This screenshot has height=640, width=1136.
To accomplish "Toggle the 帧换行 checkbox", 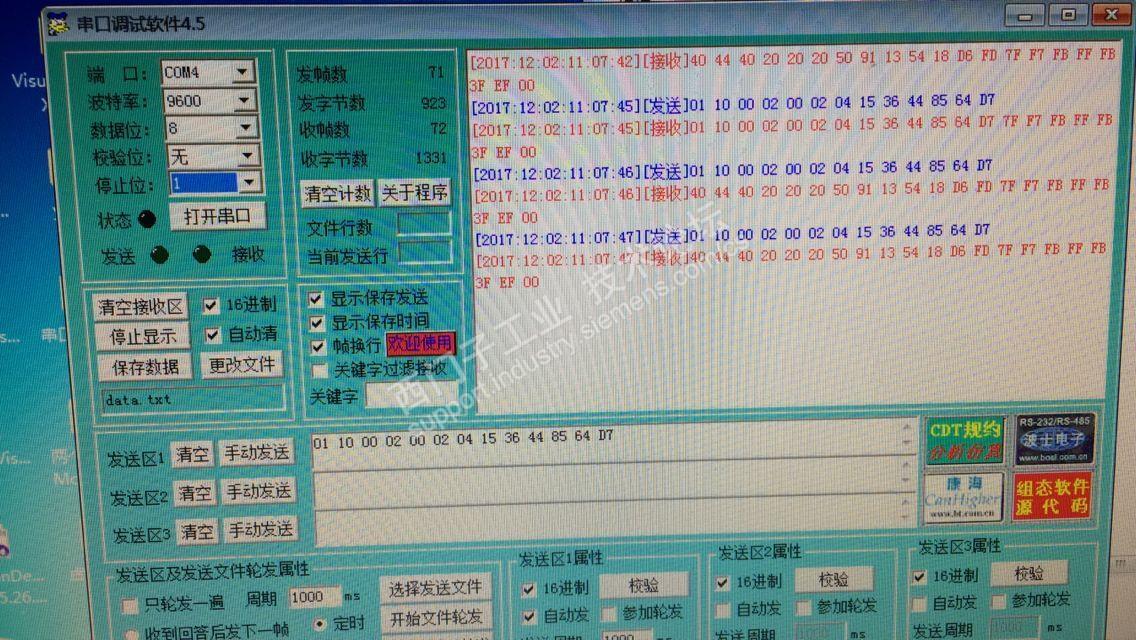I will [x=317, y=346].
